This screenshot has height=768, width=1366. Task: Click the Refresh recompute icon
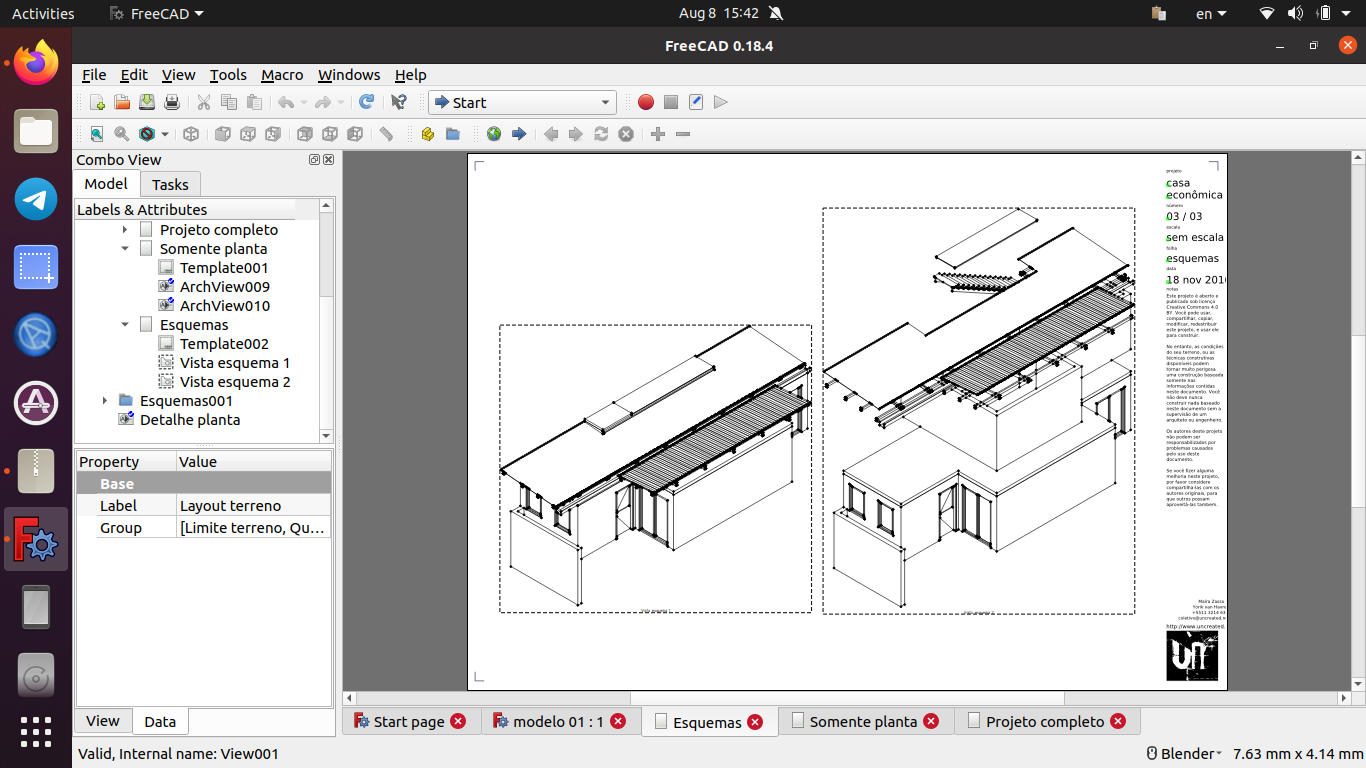[367, 102]
